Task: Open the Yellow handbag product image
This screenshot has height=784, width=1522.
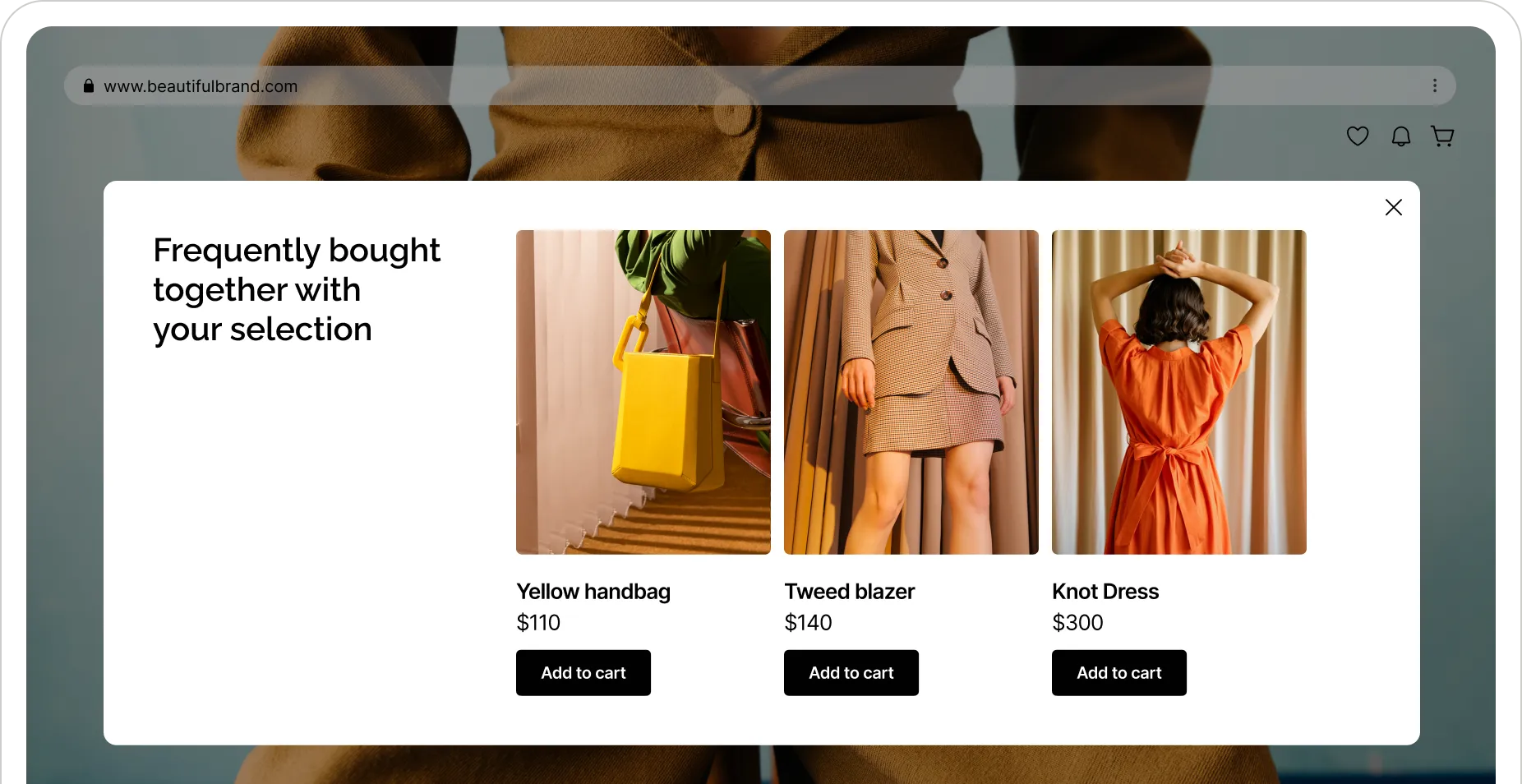Action: click(643, 392)
